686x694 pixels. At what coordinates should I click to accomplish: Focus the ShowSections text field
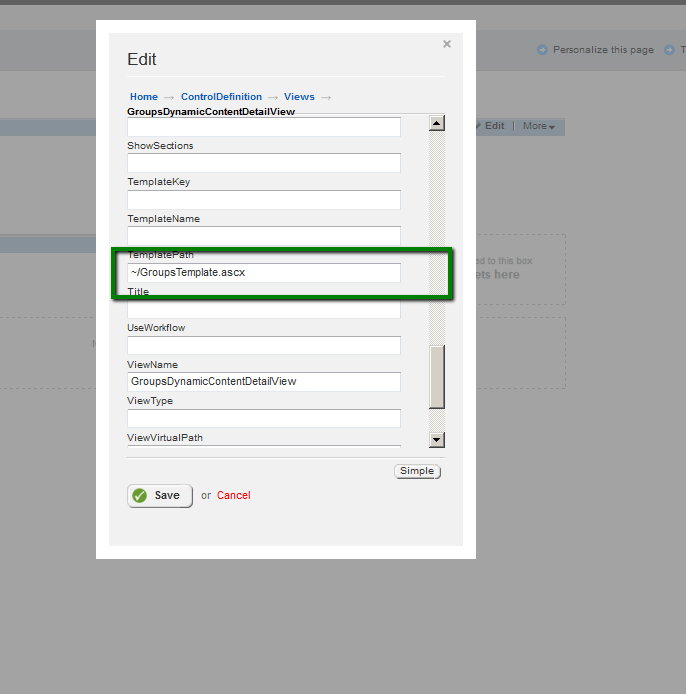(x=264, y=163)
